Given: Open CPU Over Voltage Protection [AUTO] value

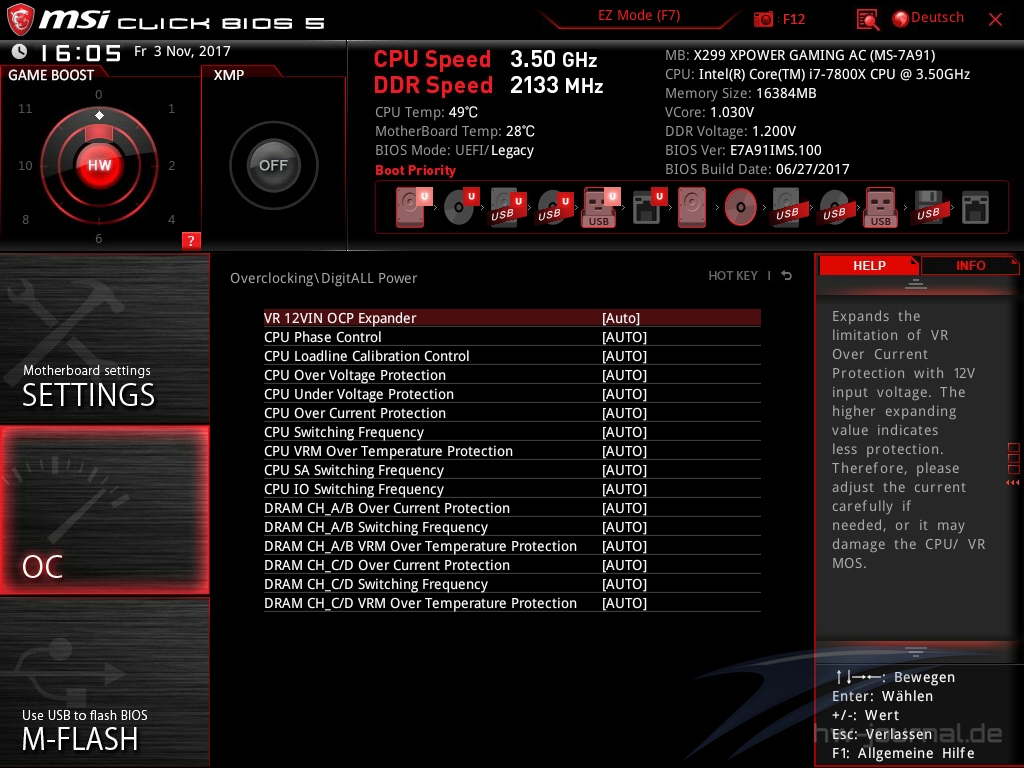Looking at the screenshot, I should (x=624, y=375).
